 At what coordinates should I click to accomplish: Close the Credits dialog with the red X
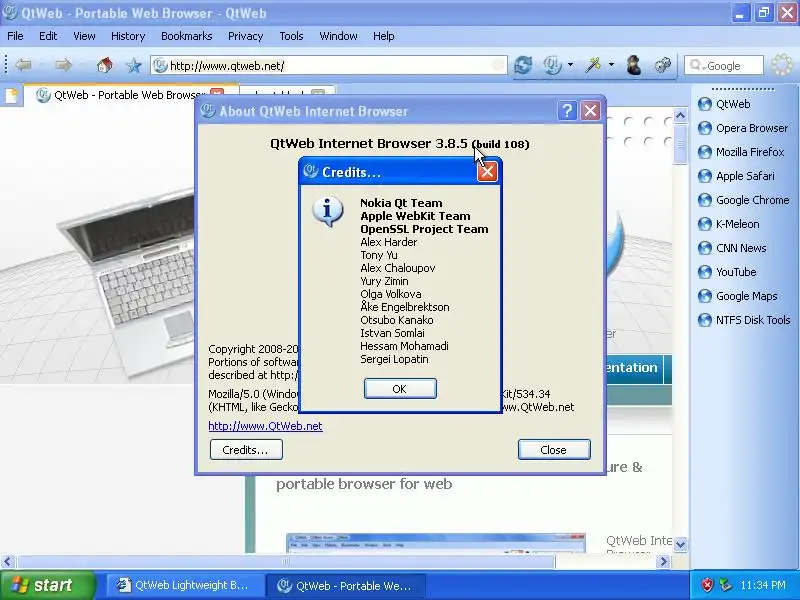coord(487,171)
